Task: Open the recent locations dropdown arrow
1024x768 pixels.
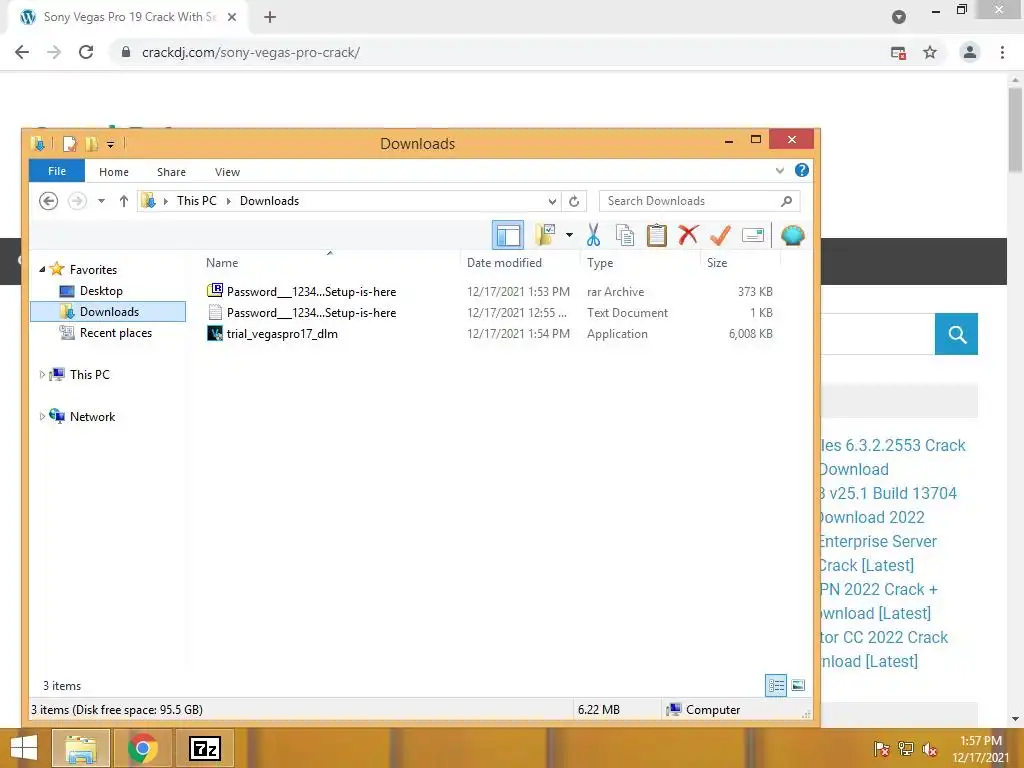Action: [x=101, y=201]
